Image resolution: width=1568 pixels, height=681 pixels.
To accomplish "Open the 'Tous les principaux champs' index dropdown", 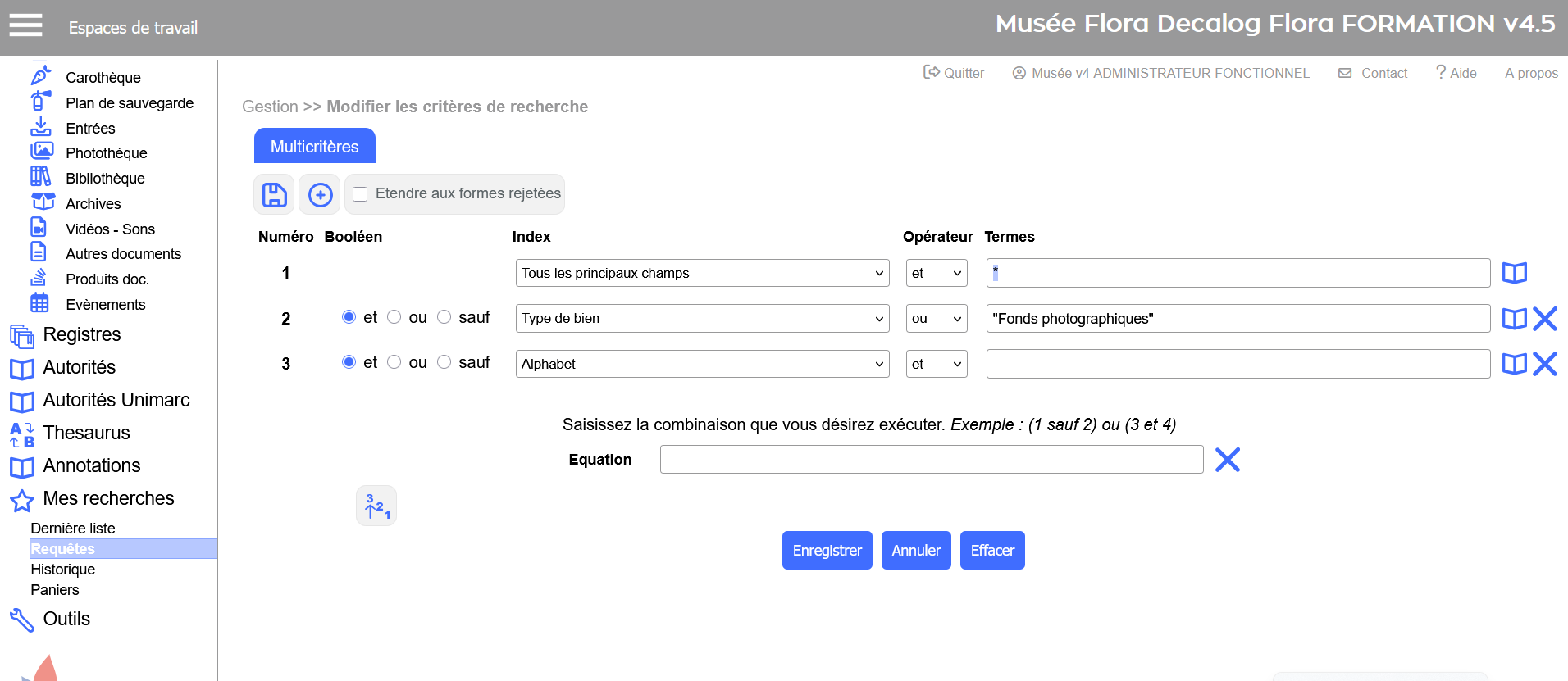I will coord(701,273).
